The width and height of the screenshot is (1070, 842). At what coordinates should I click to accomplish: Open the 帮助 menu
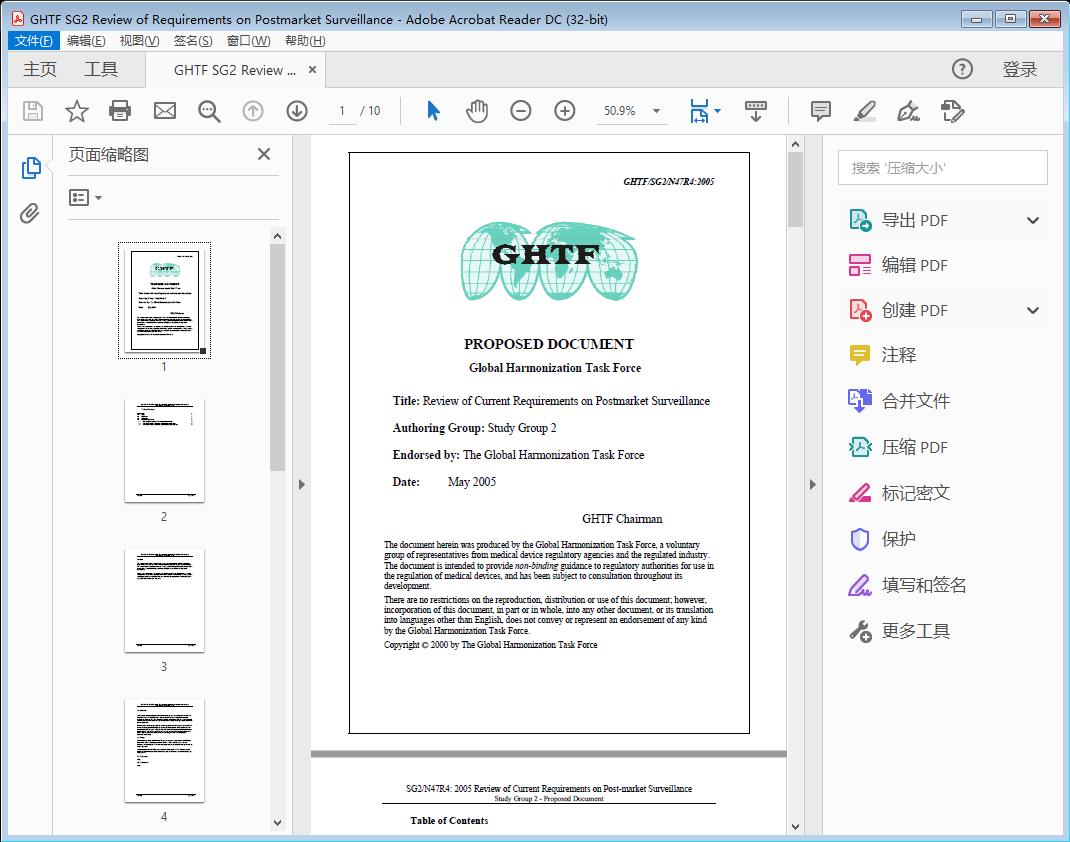click(x=305, y=41)
